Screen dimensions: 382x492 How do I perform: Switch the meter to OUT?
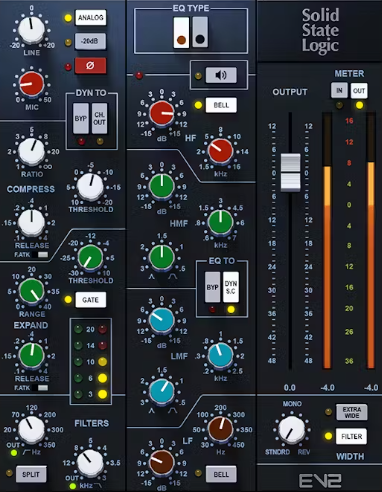coord(359,91)
